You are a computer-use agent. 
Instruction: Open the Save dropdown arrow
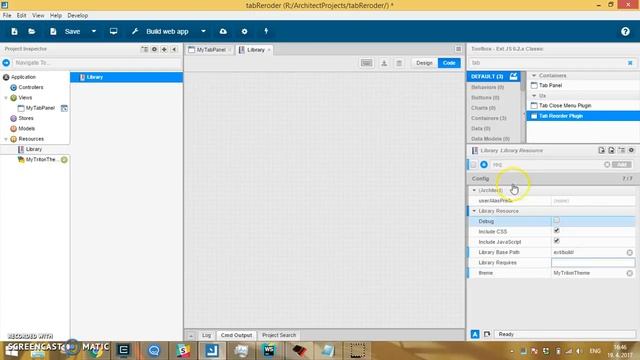(x=93, y=31)
